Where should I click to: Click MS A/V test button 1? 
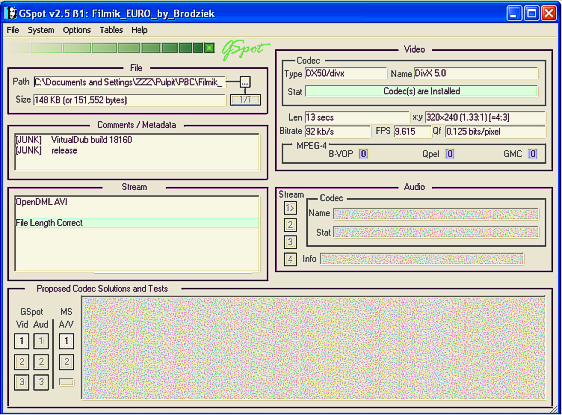click(x=66, y=341)
